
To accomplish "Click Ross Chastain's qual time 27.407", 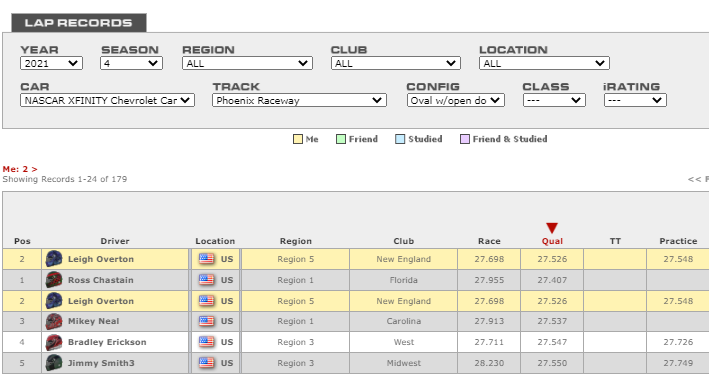I will [552, 280].
